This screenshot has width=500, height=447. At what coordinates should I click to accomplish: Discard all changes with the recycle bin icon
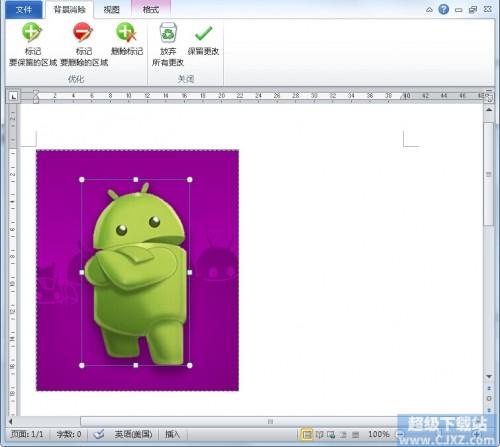coord(168,44)
